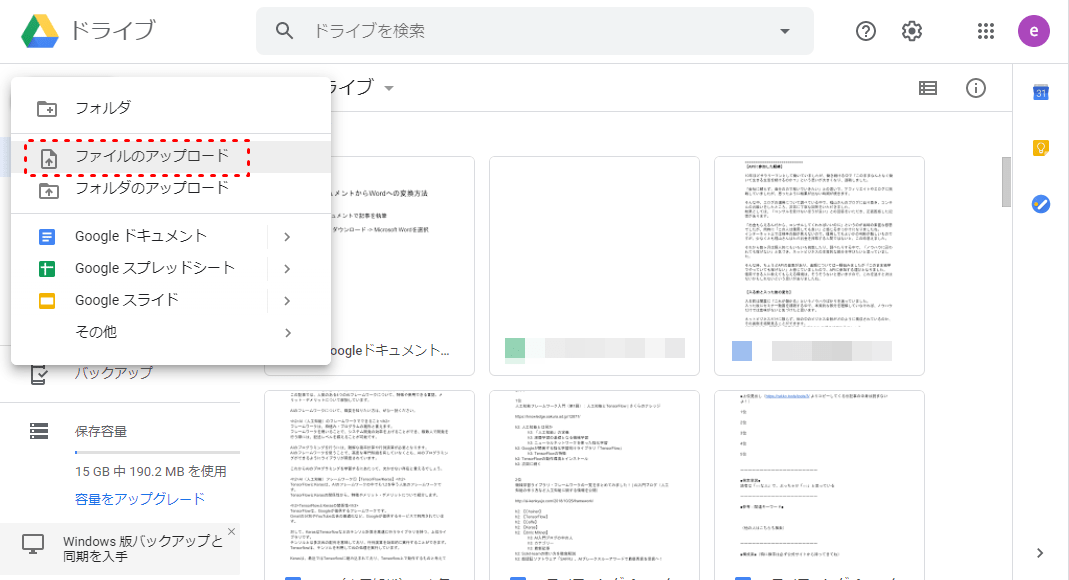Screen dimensions: 1069x580
Task: Open the Google apps grid
Action: pos(986,31)
